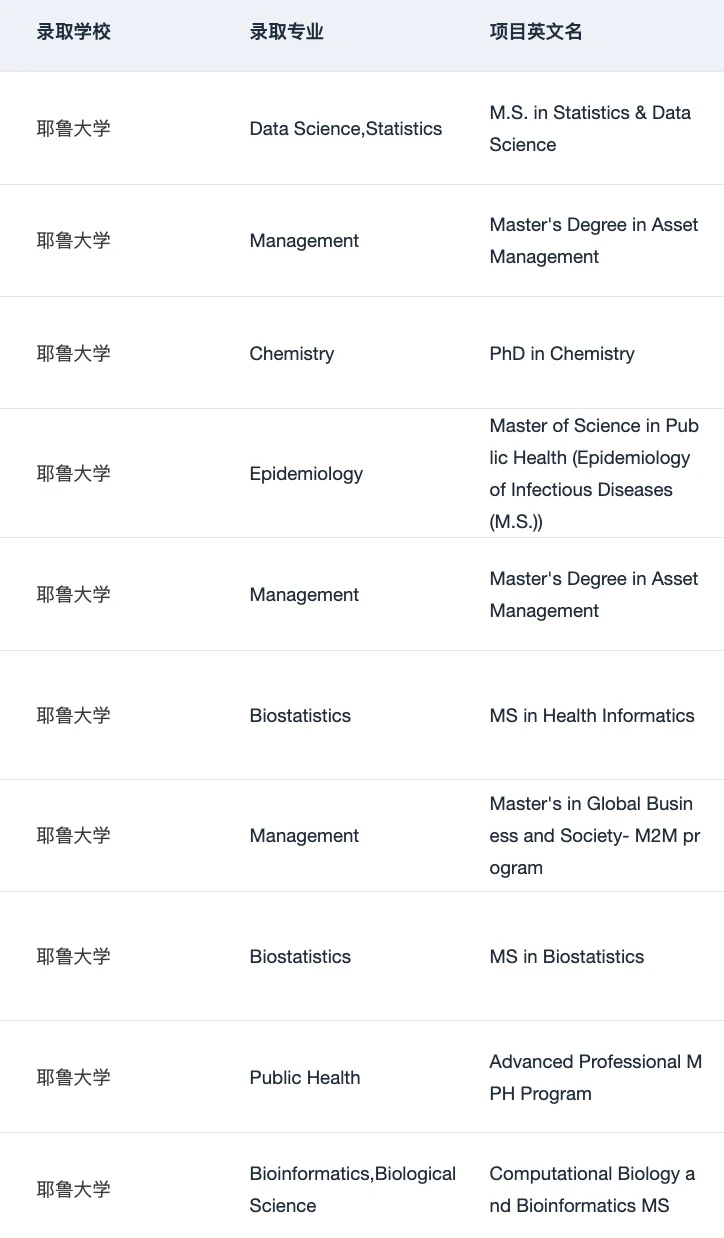This screenshot has width=724, height=1238.
Task: Click M.S. in Statistics & Data Science
Action: coord(590,129)
